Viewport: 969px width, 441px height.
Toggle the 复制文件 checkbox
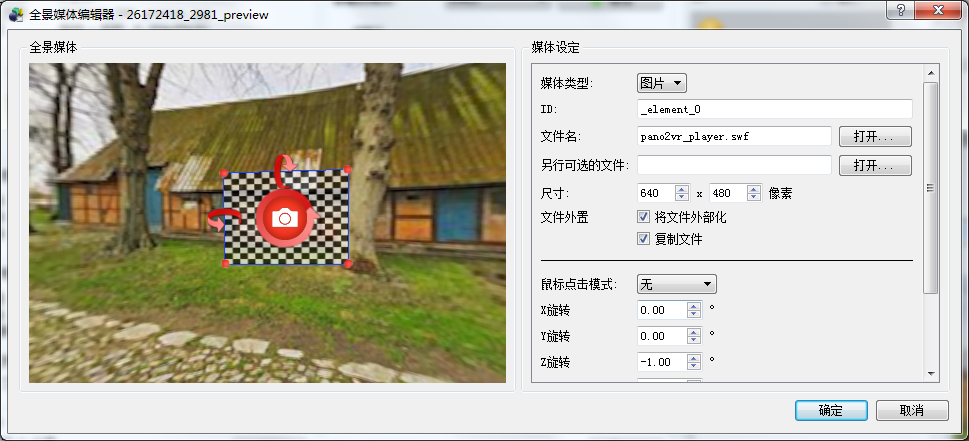pyautogui.click(x=644, y=238)
